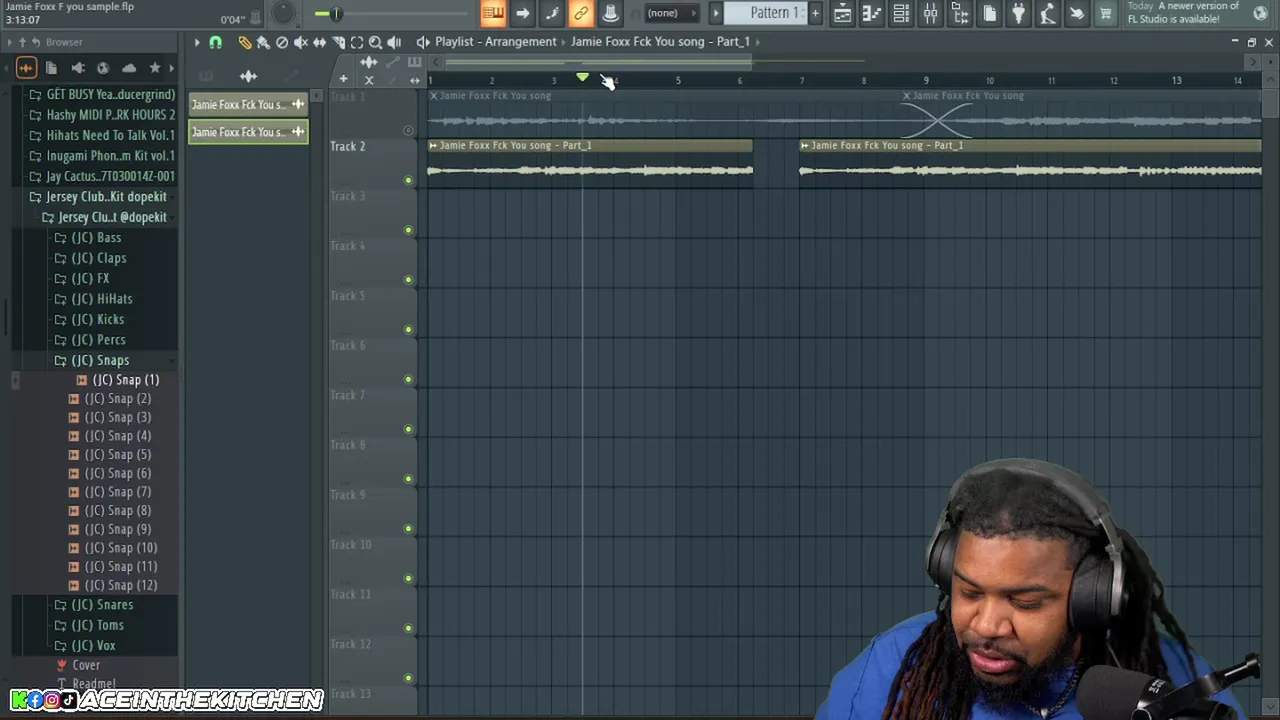Image resolution: width=1280 pixels, height=720 pixels.
Task: Open the Playlist view from top toolbar
Action: (x=842, y=13)
